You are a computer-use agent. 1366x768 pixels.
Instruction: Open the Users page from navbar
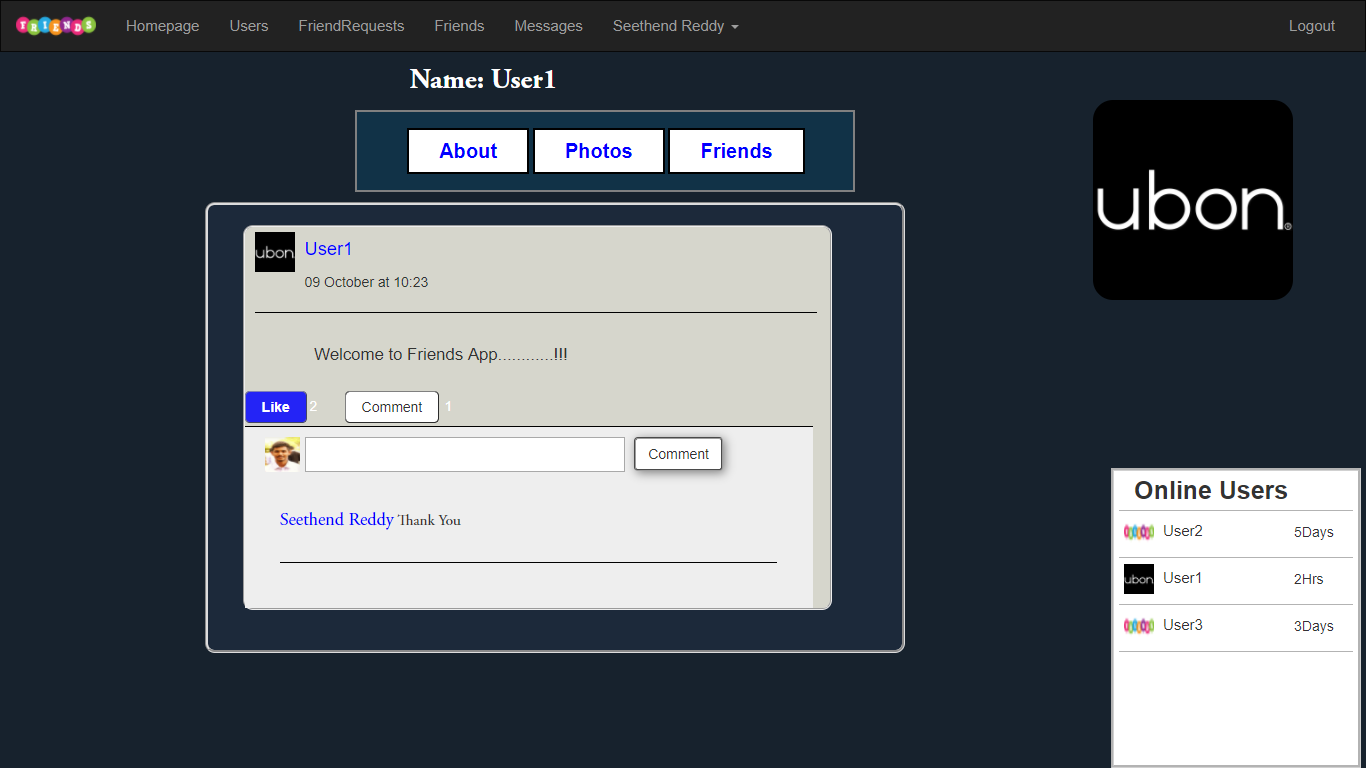[x=249, y=26]
